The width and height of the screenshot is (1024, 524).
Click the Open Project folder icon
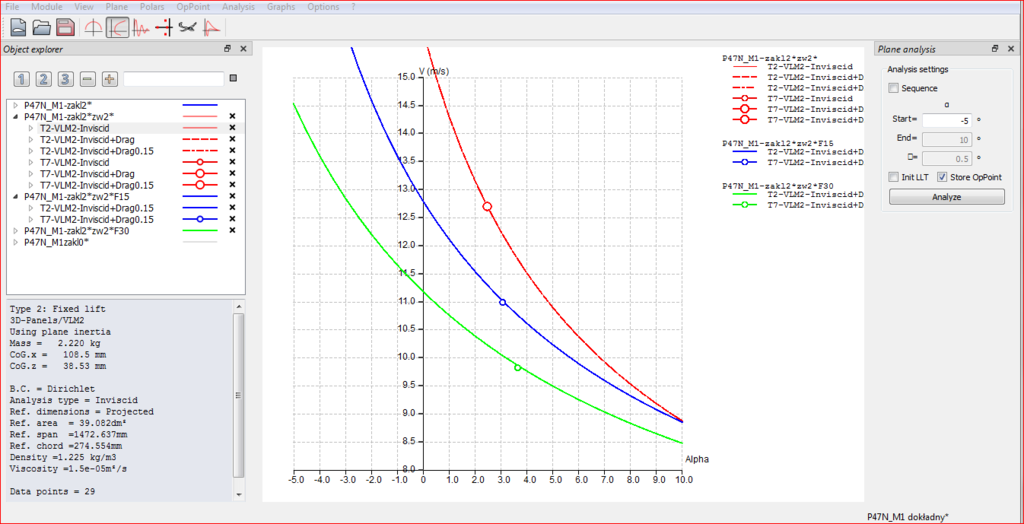point(41,27)
